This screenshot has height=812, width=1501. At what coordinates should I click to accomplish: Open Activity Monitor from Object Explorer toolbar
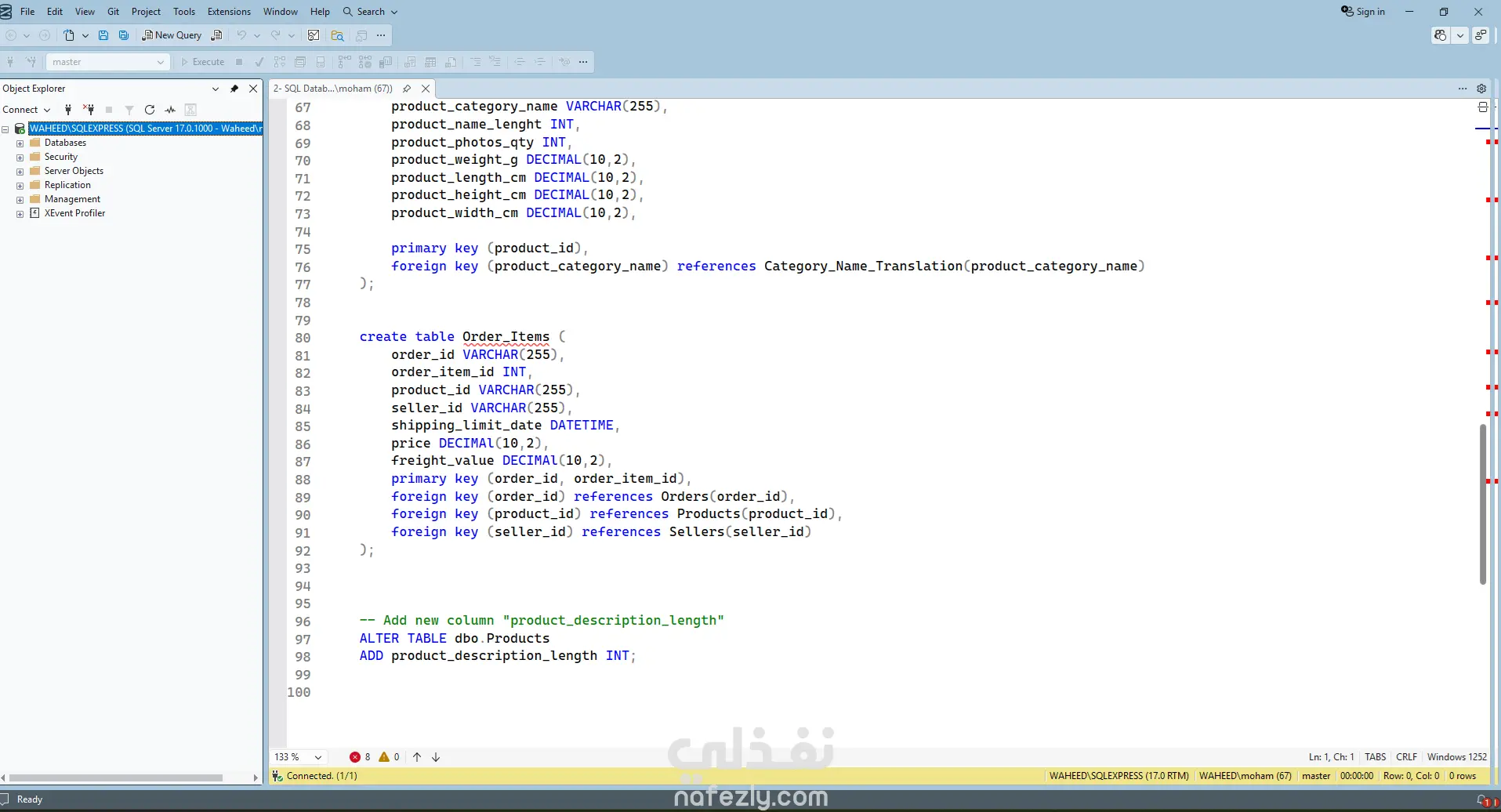[x=170, y=110]
